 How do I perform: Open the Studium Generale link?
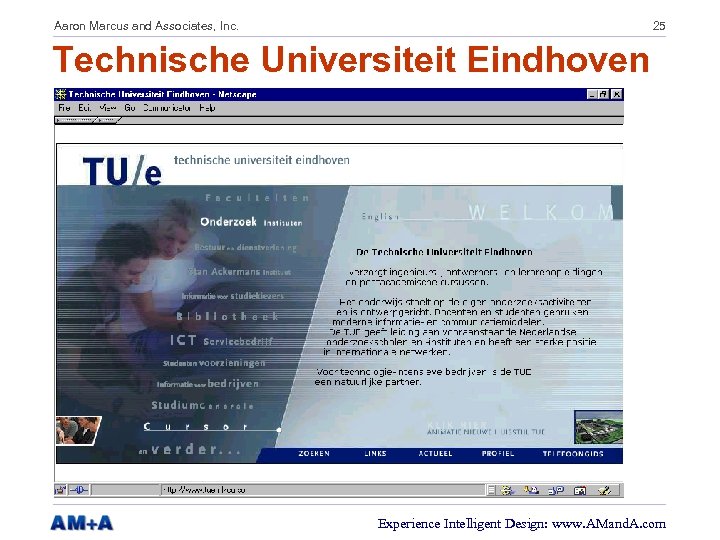tap(202, 405)
